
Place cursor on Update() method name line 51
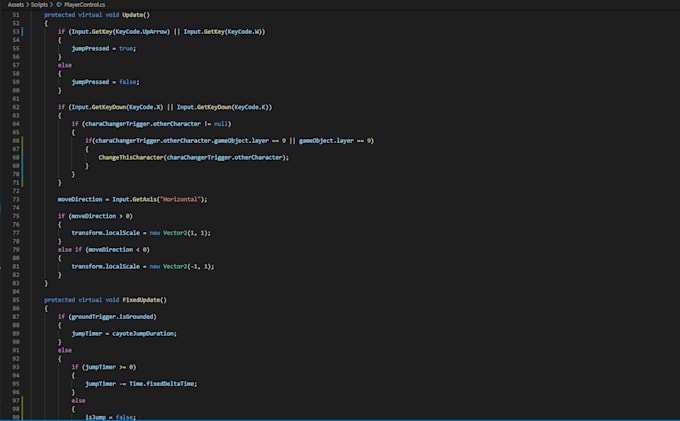pos(136,15)
